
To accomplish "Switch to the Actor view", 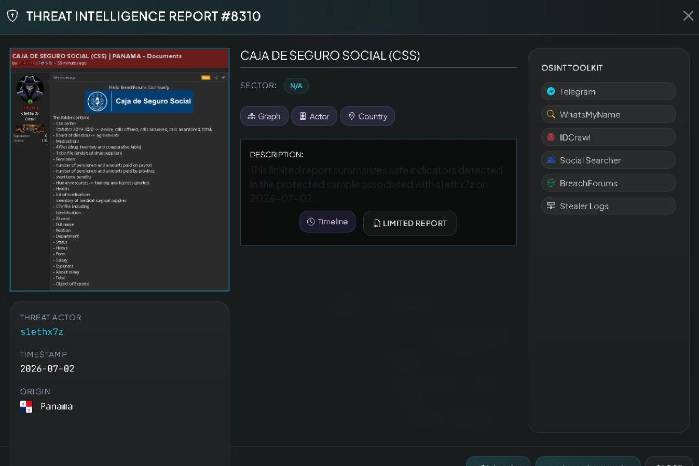I will (314, 116).
